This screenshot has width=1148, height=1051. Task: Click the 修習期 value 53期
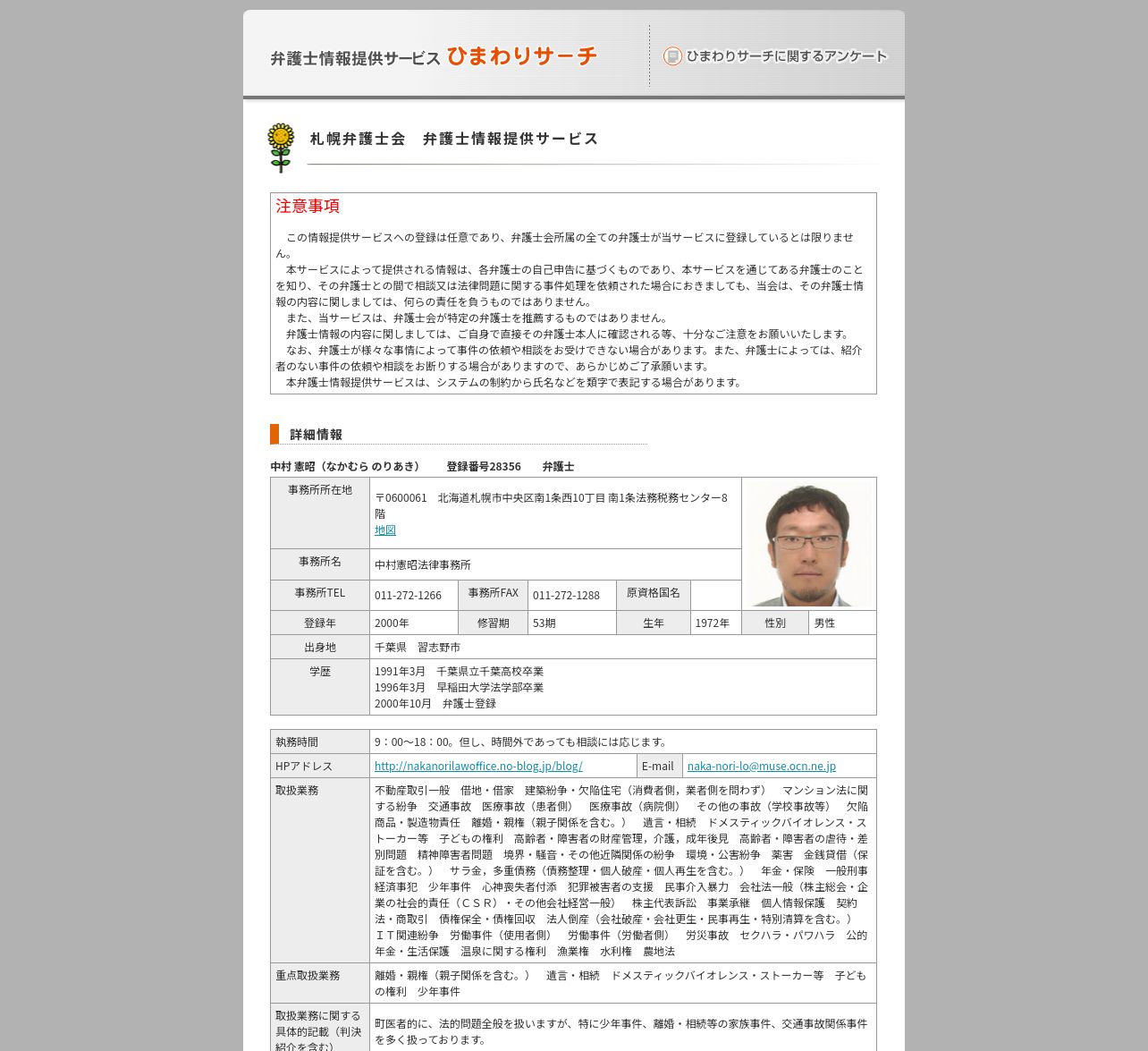pos(544,623)
